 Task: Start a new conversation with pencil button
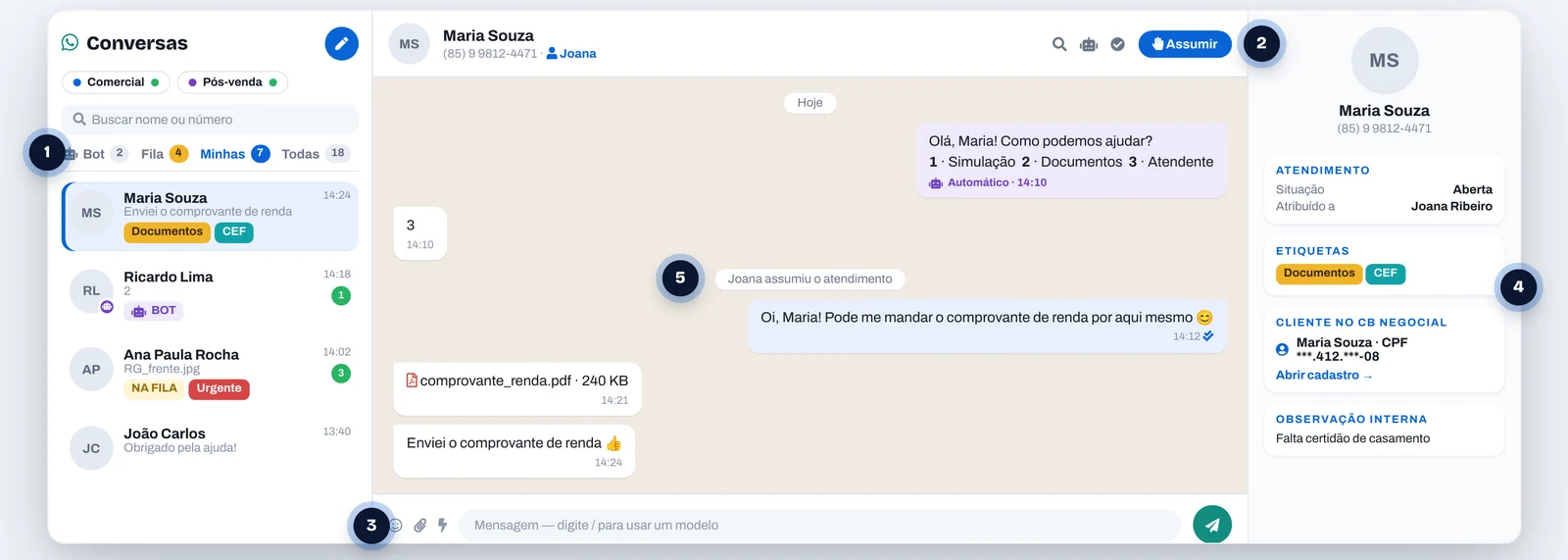pyautogui.click(x=341, y=43)
